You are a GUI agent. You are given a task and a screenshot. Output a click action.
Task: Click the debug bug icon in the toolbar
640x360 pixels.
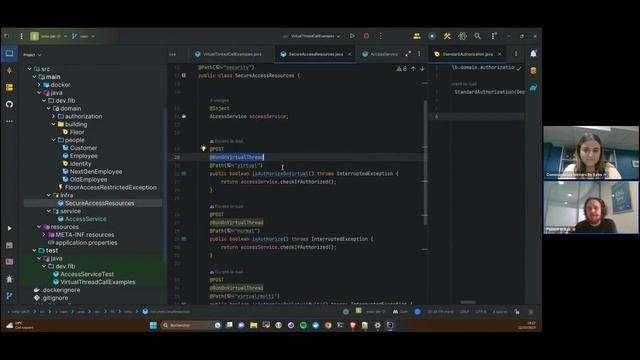pyautogui.click(x=462, y=36)
